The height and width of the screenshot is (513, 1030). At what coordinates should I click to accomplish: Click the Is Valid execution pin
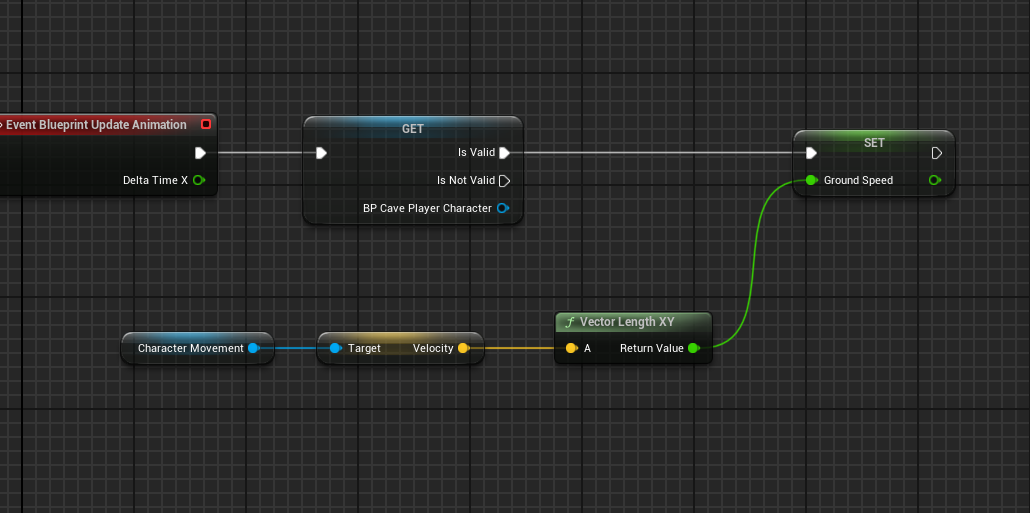[x=504, y=153]
